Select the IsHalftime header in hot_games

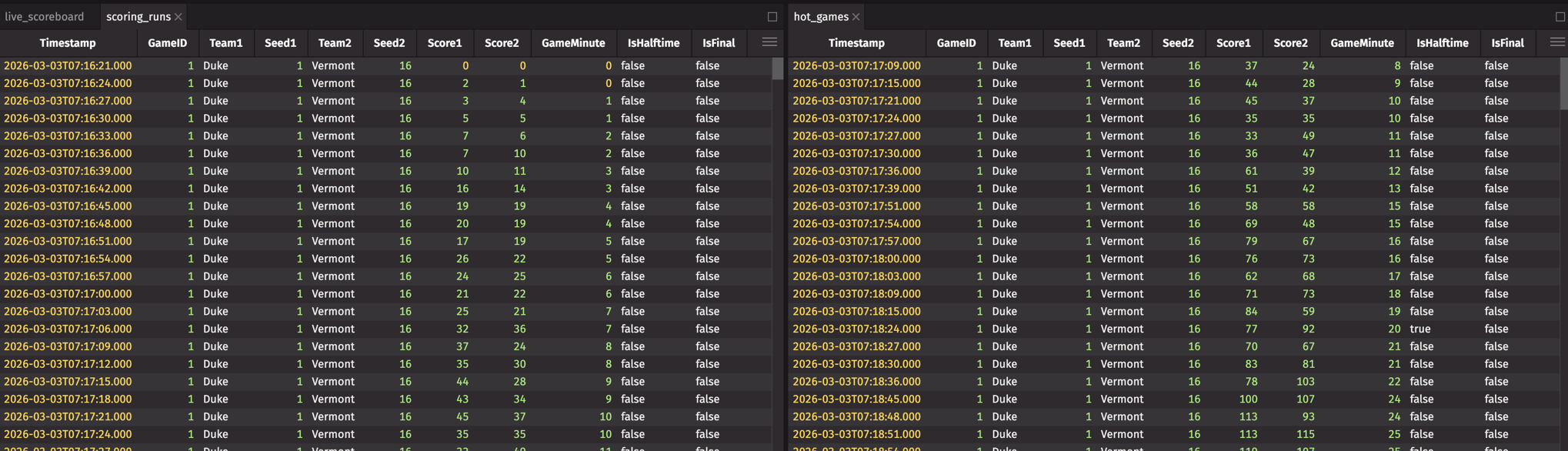(1442, 43)
